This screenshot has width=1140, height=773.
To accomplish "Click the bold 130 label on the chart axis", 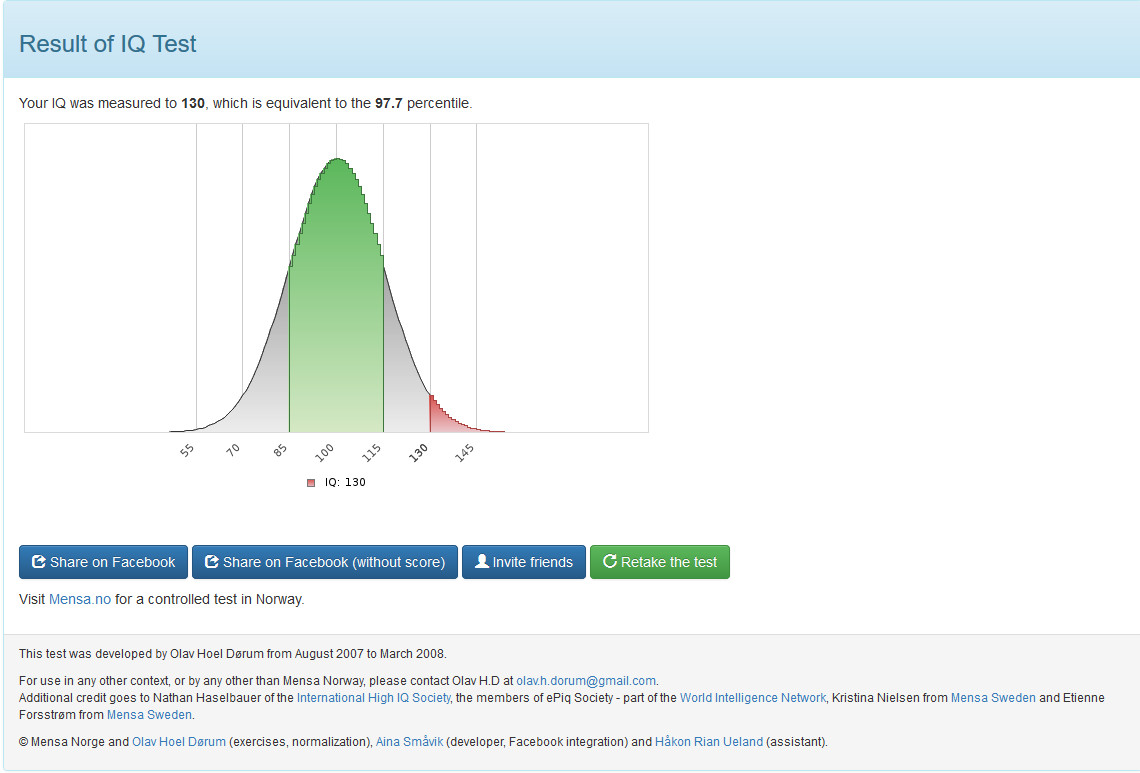I will pos(418,451).
